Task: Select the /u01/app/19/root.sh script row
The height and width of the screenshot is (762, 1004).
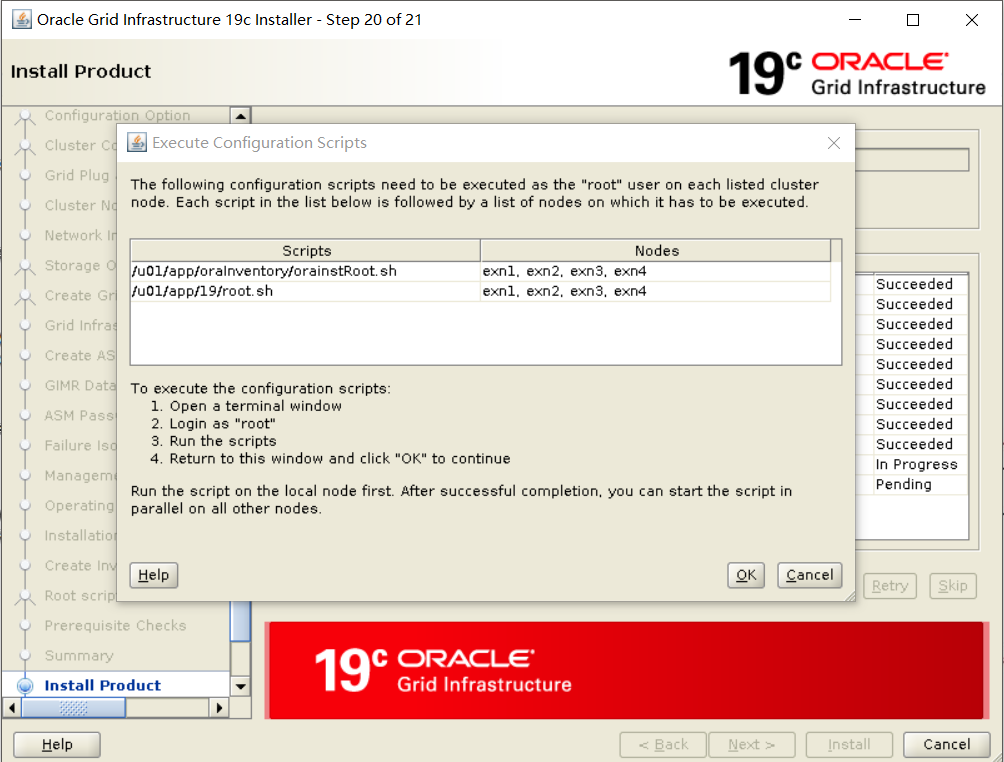Action: tap(480, 291)
